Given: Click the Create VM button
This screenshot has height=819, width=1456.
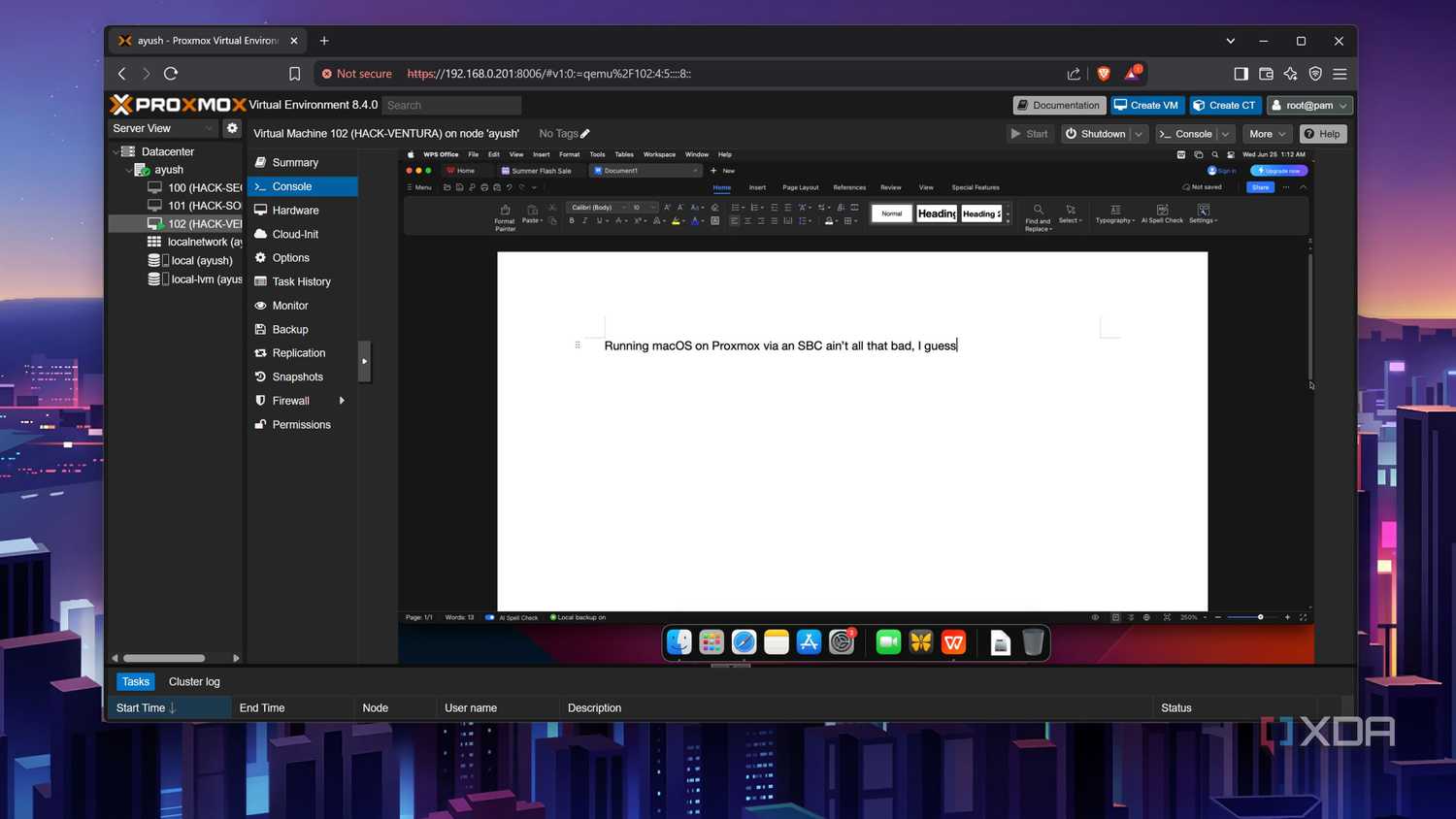Looking at the screenshot, I should click(x=1146, y=105).
